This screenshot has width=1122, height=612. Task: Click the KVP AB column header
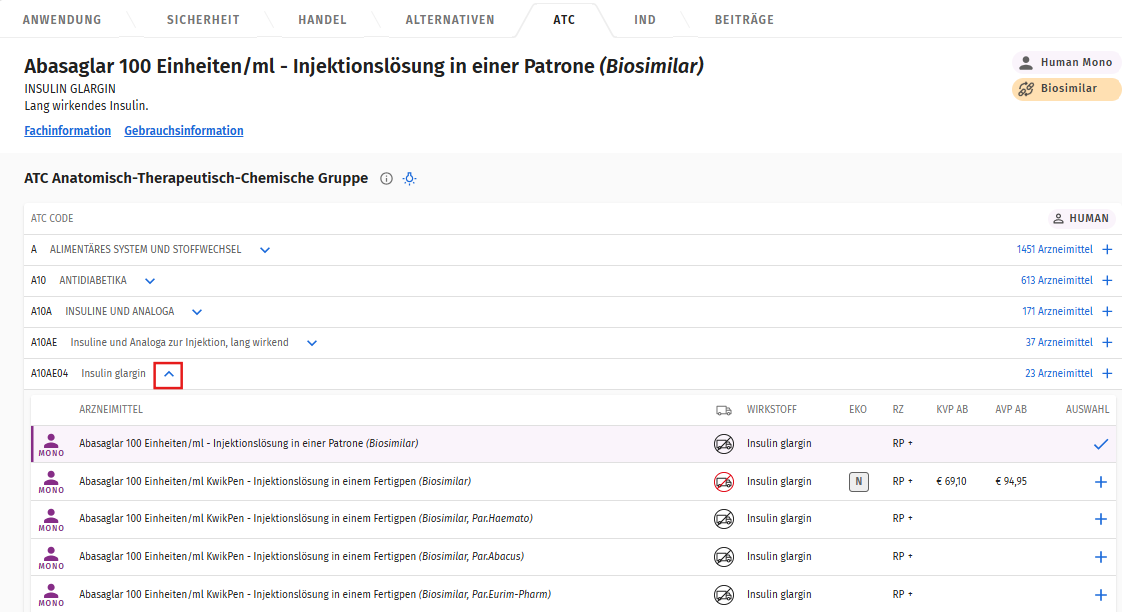tap(952, 409)
